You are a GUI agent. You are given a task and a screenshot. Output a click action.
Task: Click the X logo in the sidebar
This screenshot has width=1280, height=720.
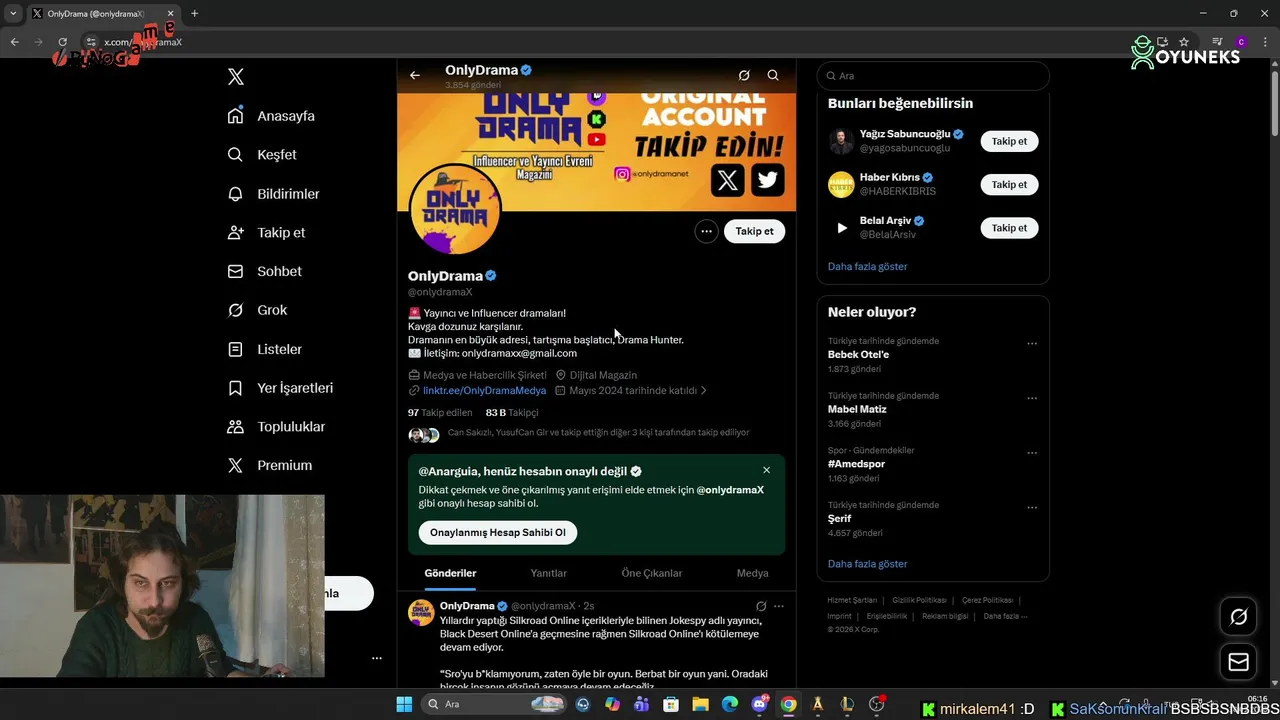[236, 77]
